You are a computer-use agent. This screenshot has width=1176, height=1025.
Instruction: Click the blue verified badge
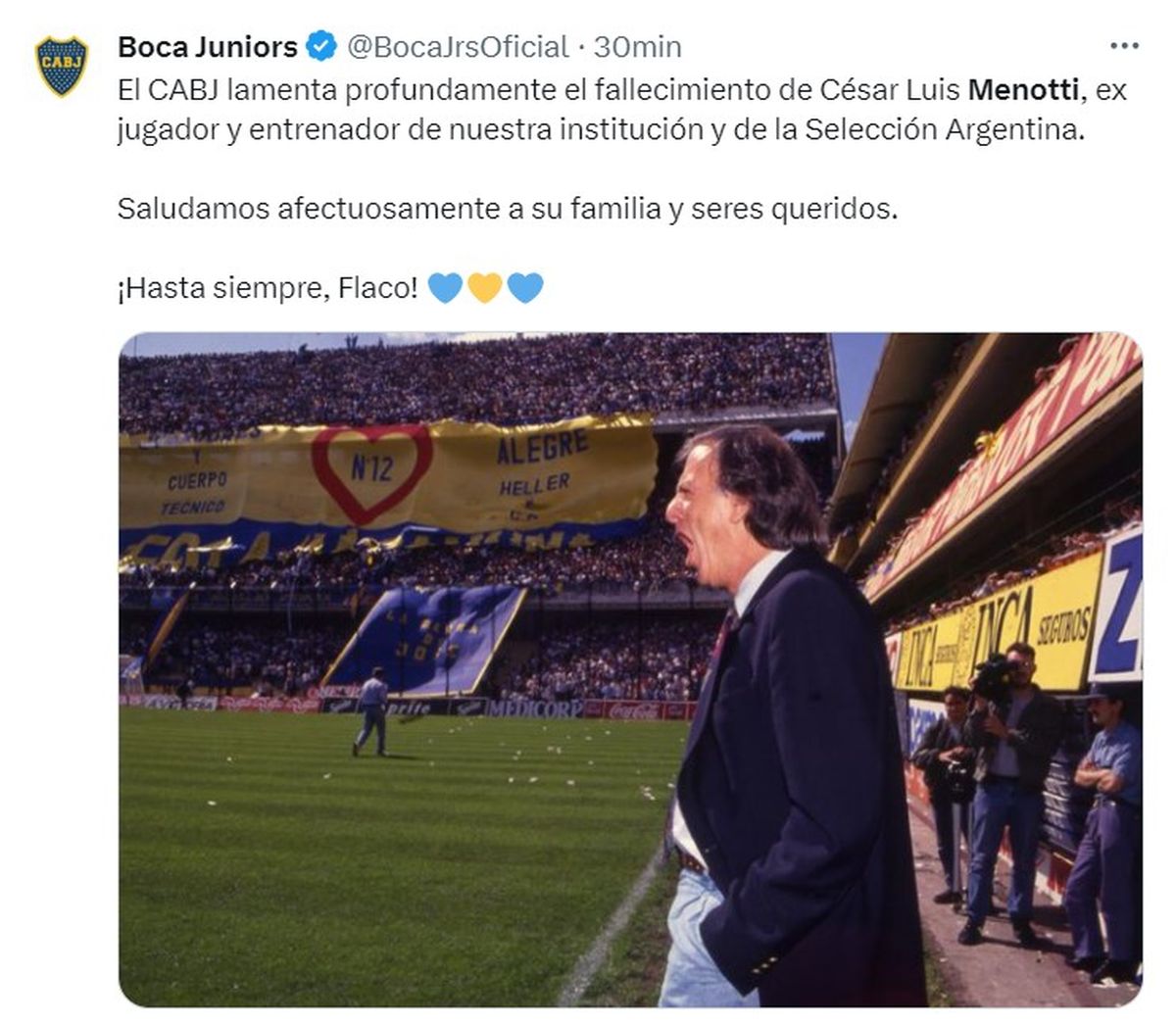tap(322, 46)
